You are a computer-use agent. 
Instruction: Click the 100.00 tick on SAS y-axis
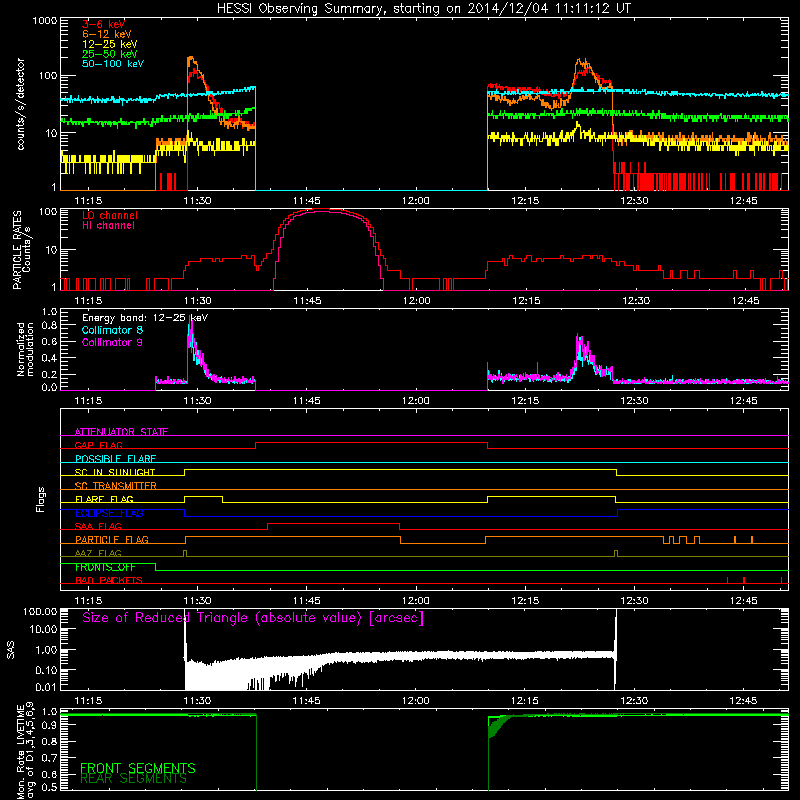coord(40,611)
